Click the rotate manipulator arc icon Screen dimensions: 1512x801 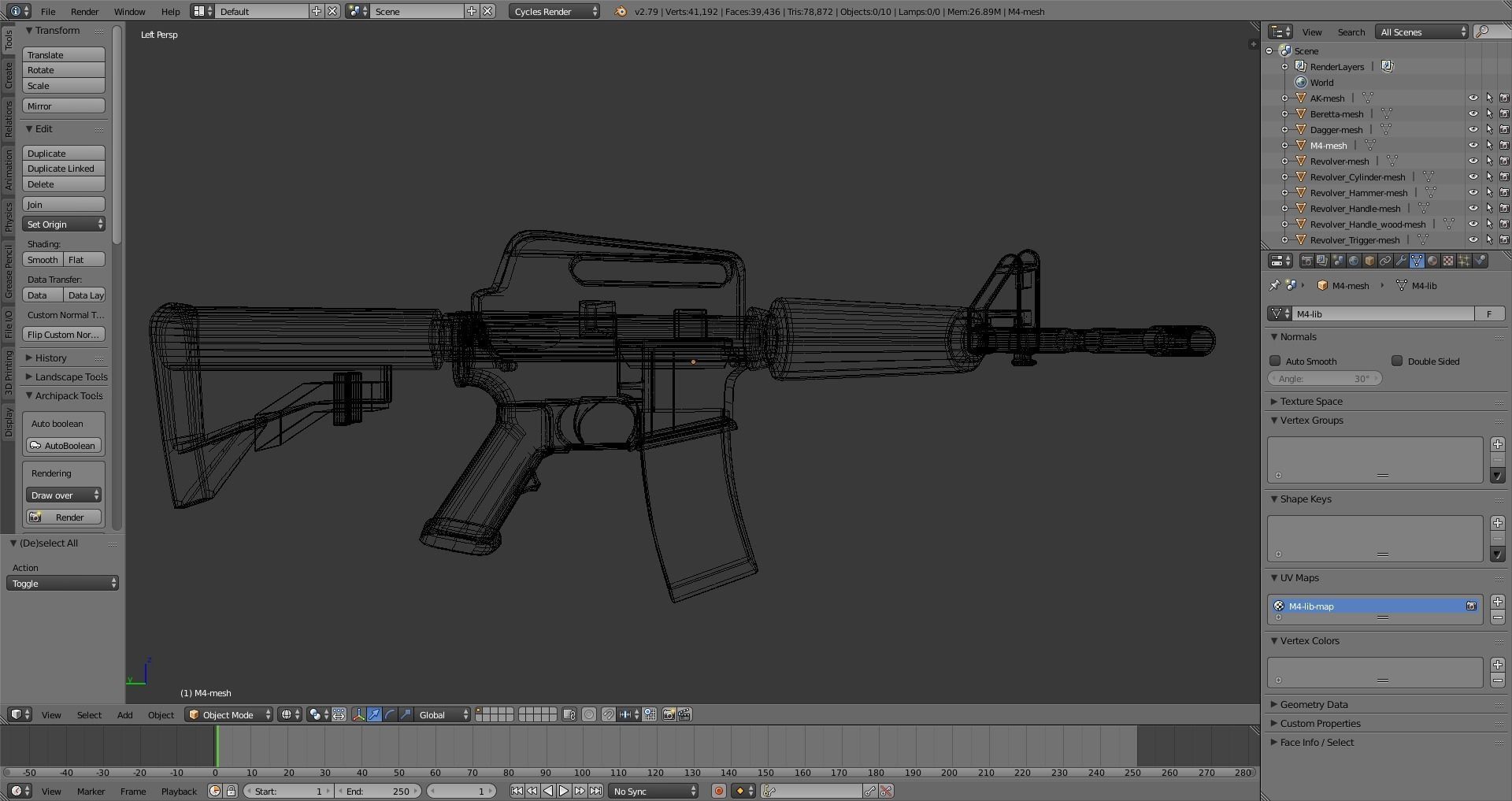coord(391,714)
